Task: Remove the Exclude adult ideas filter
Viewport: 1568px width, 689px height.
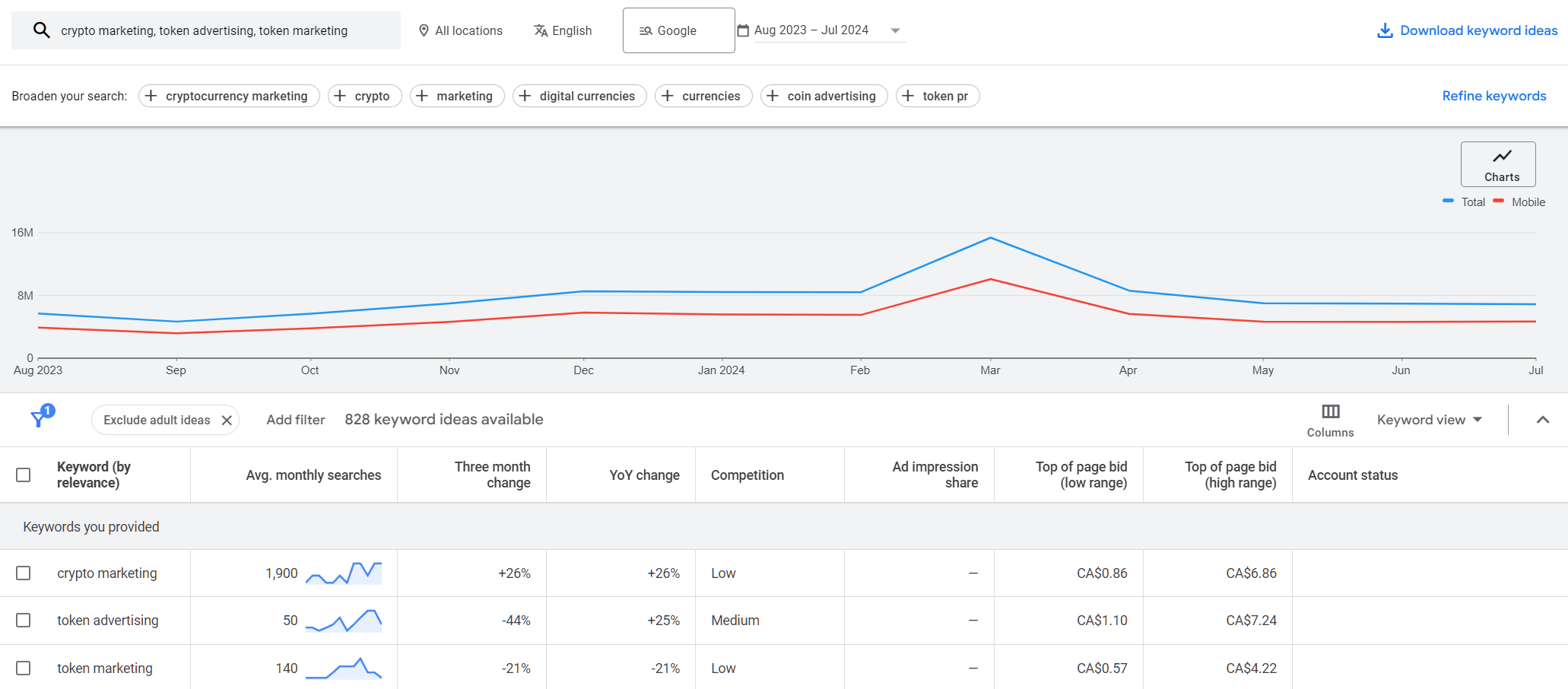Action: click(x=226, y=419)
